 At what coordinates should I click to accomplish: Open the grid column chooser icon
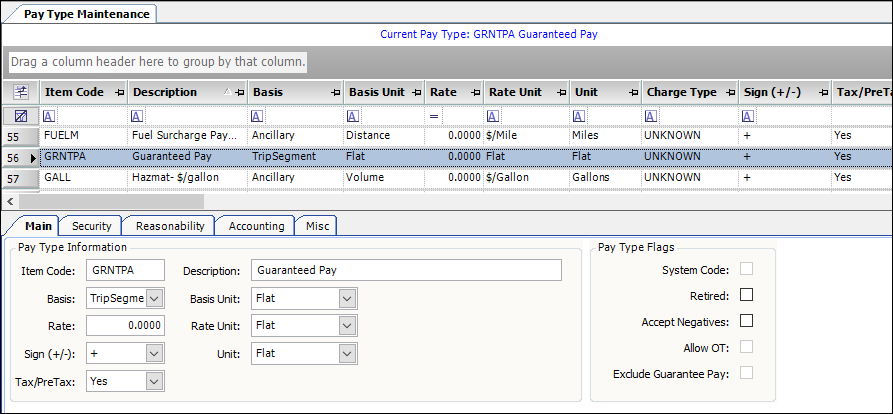pos(20,92)
